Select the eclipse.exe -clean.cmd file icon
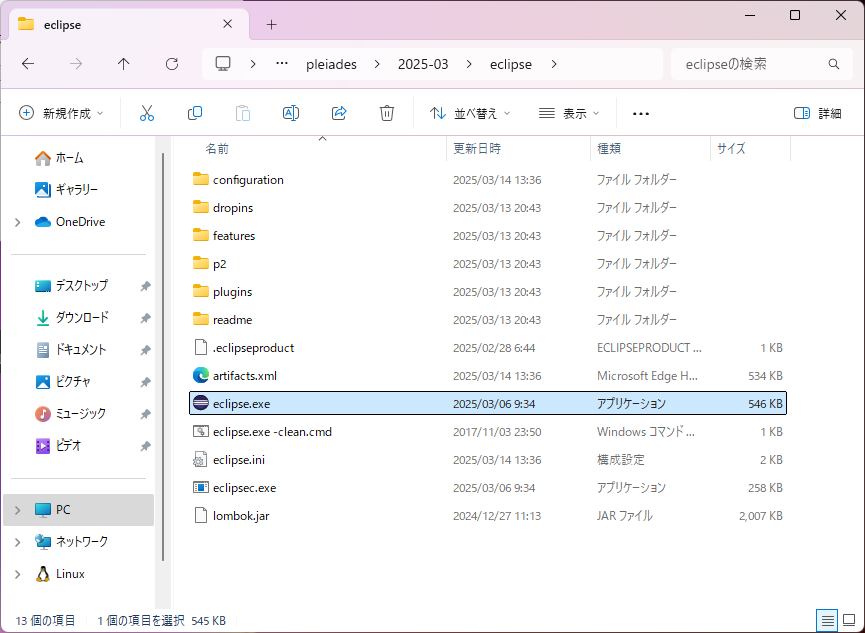 (201, 431)
